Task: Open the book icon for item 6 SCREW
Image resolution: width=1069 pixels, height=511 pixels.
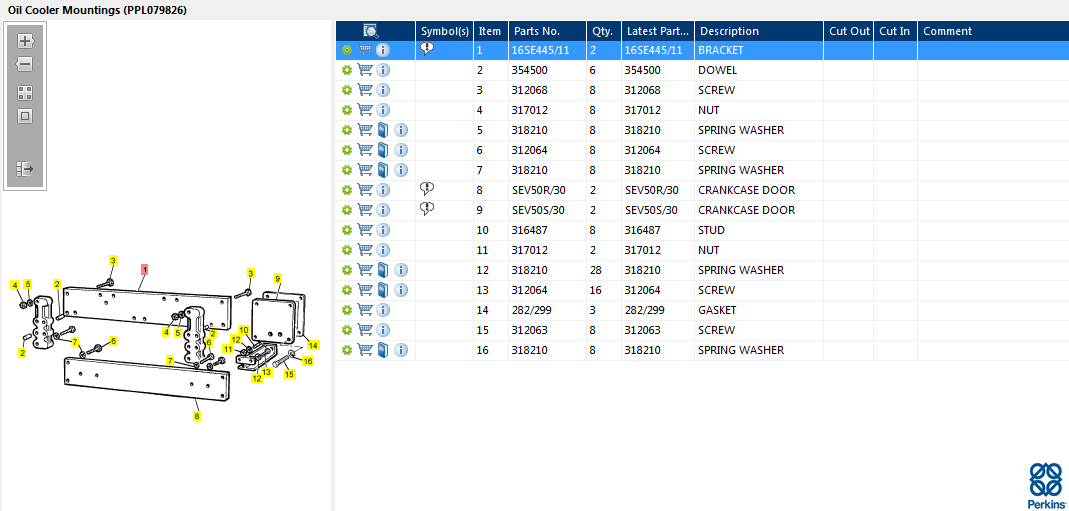Action: (382, 150)
